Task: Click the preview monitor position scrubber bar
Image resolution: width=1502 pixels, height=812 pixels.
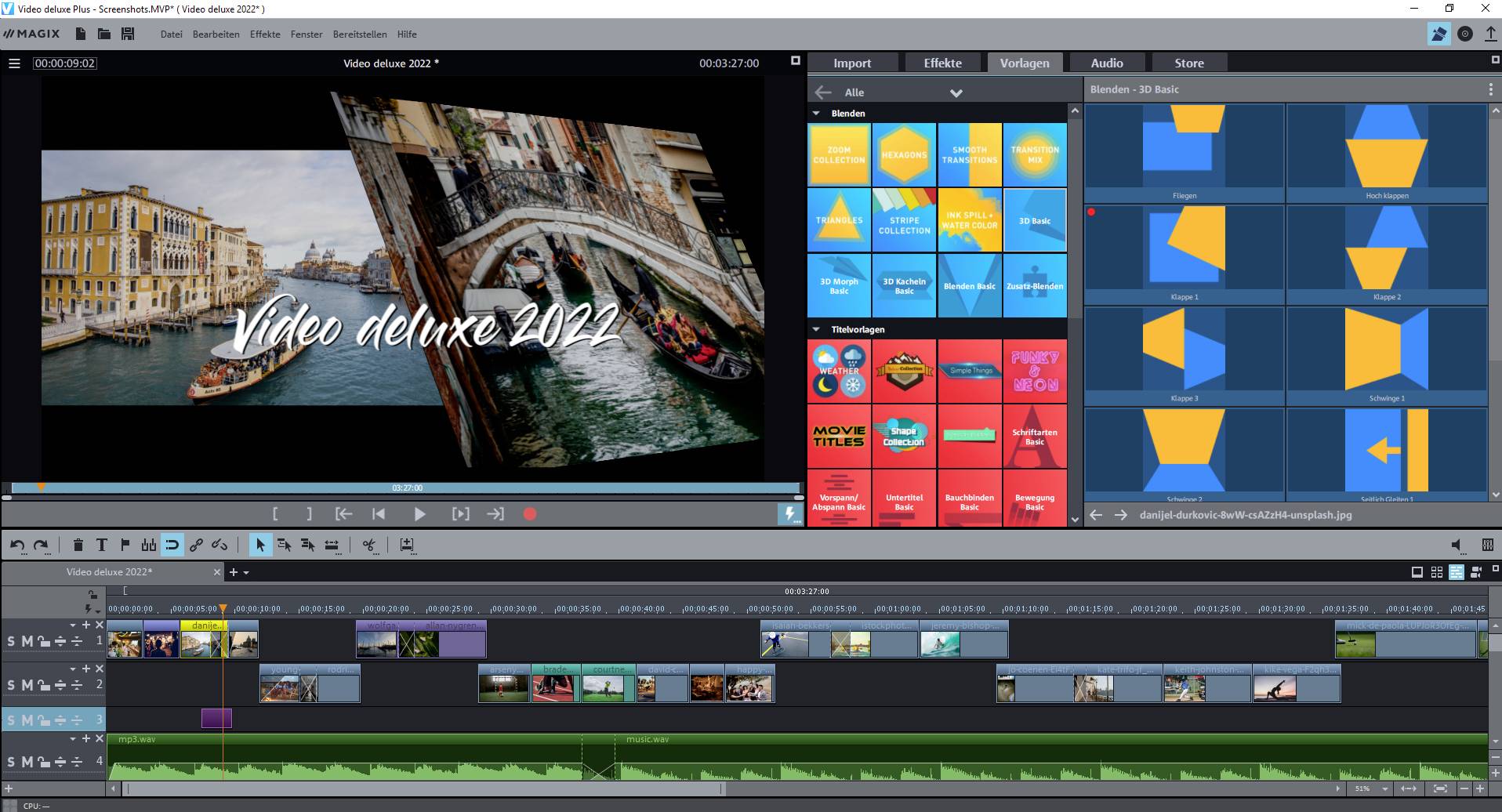Action: pyautogui.click(x=405, y=488)
